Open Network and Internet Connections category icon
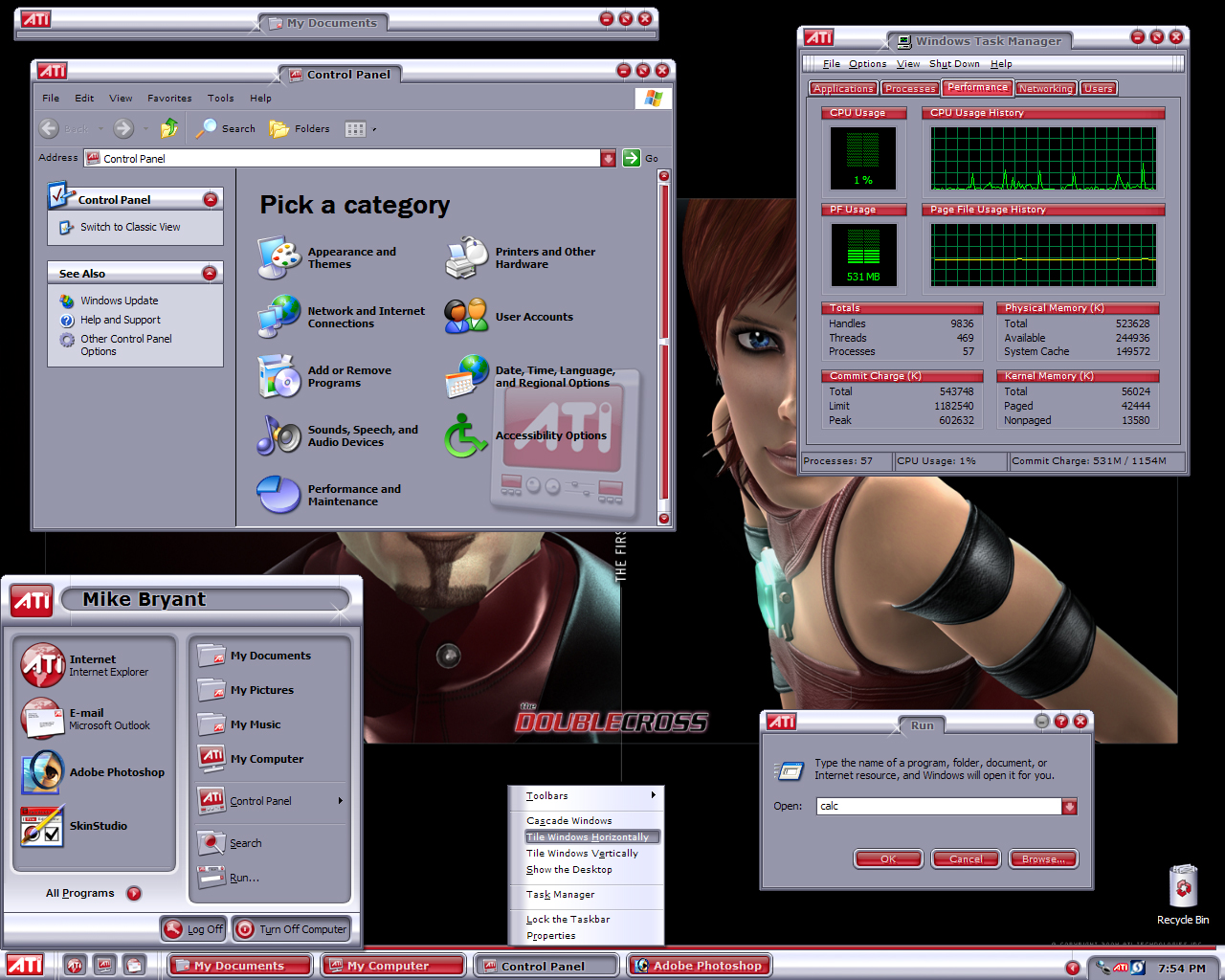 [x=279, y=317]
